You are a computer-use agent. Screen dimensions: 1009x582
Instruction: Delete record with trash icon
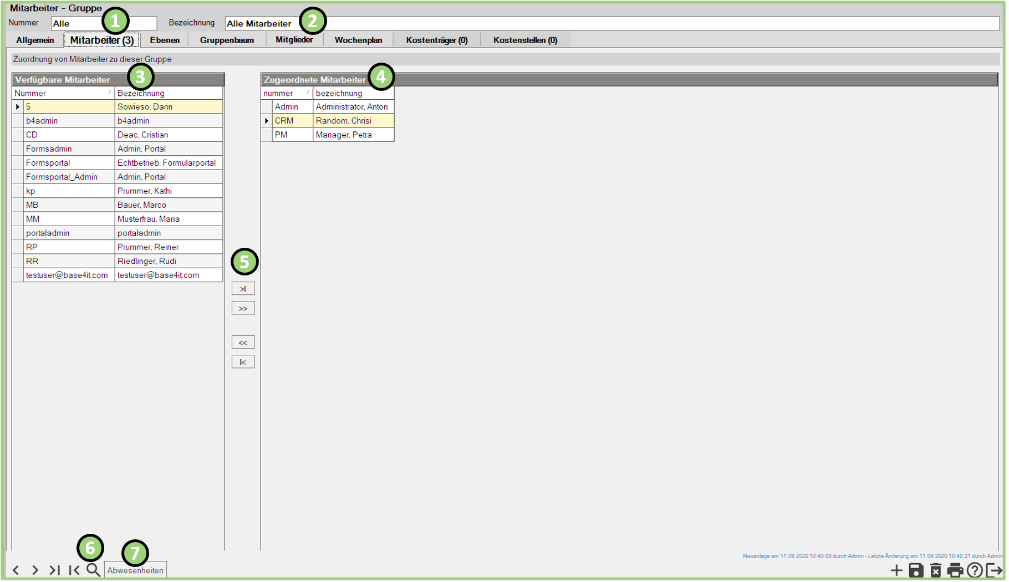click(x=935, y=570)
